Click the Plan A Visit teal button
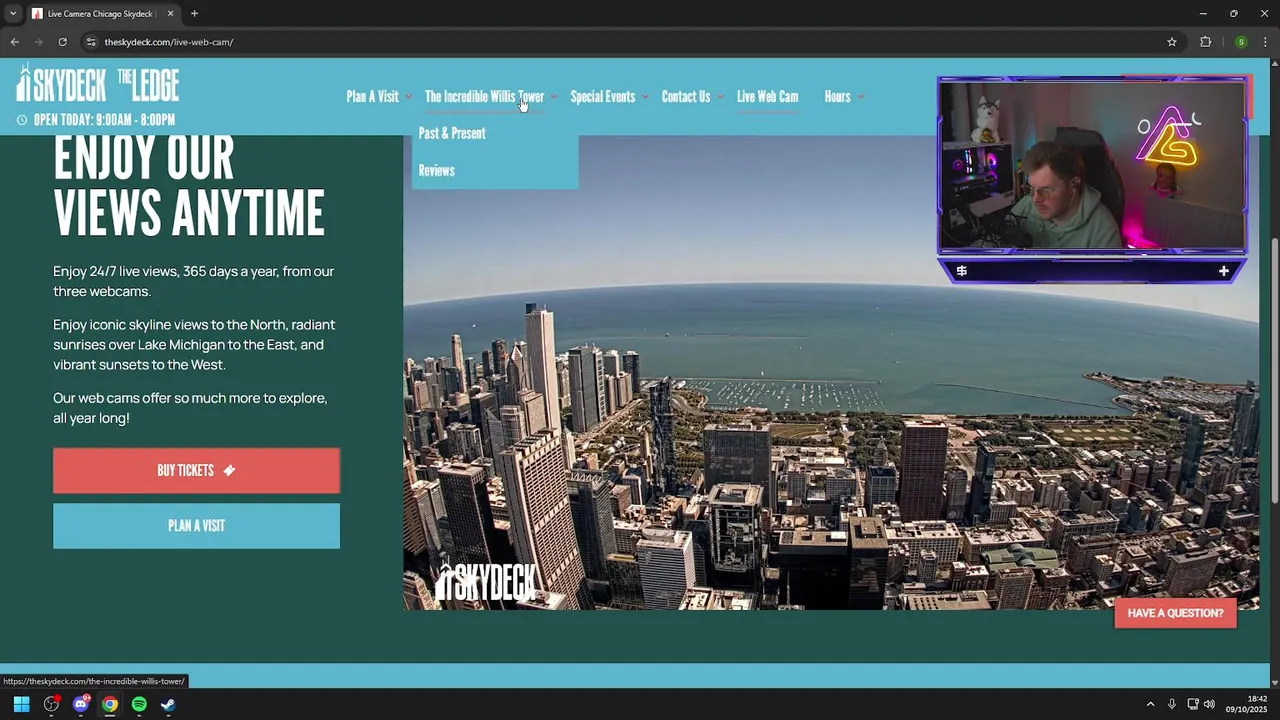Image resolution: width=1280 pixels, height=720 pixels. pos(196,526)
